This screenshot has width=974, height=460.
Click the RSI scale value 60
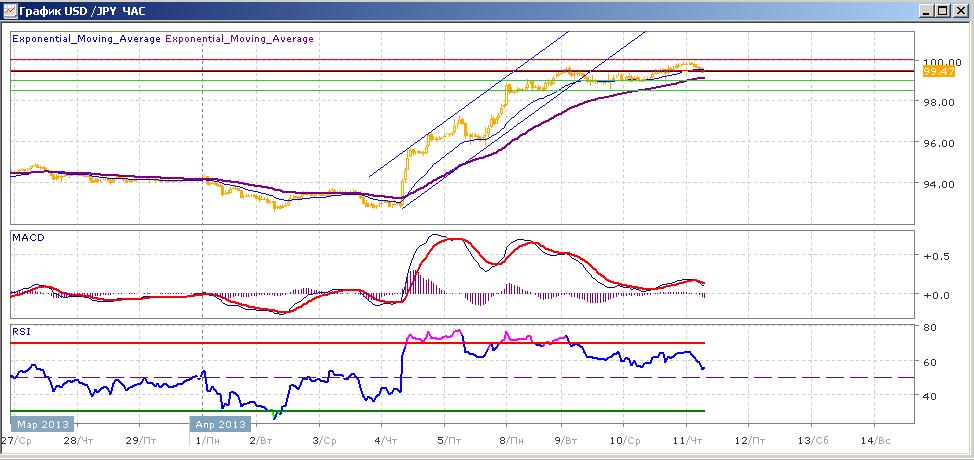pos(930,361)
